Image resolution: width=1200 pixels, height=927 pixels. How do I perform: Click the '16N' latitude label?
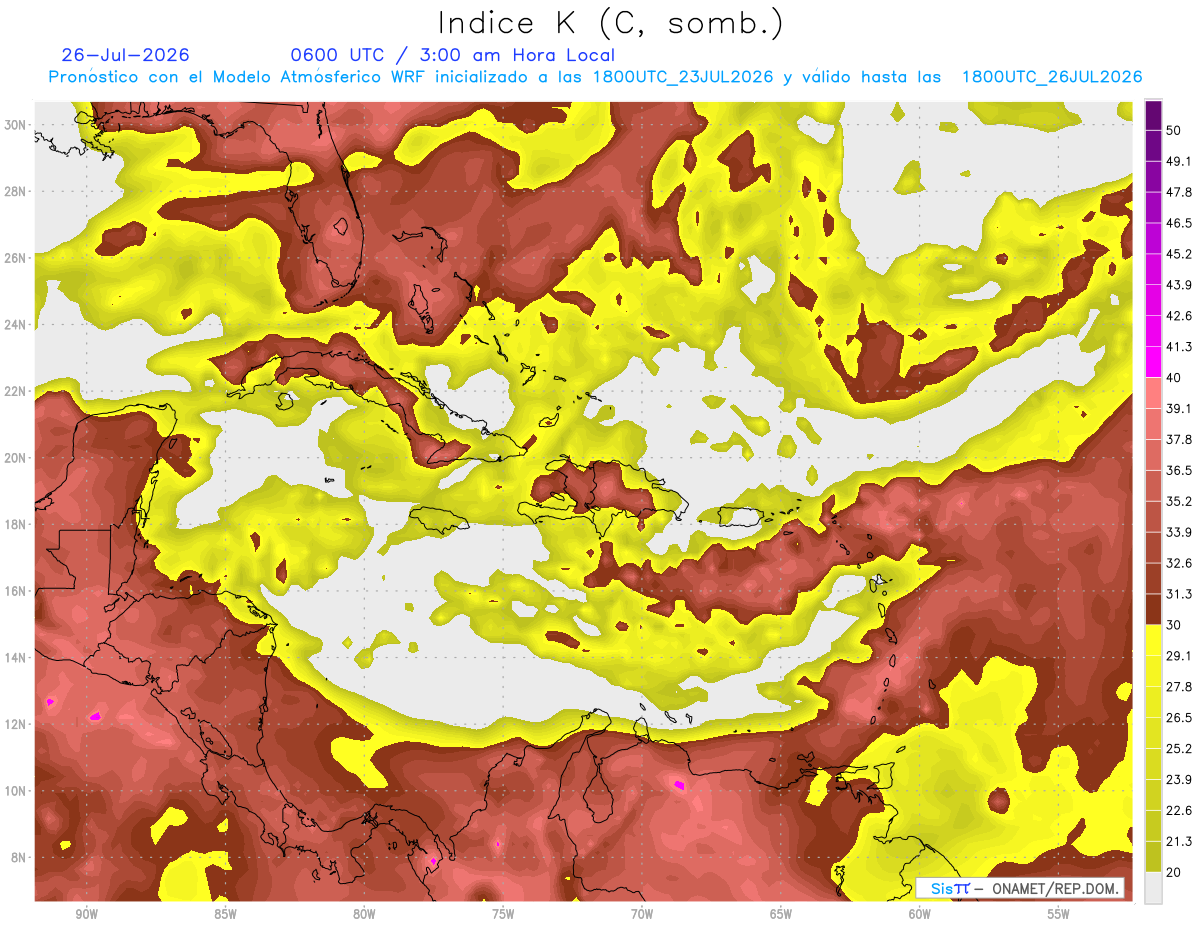[x=15, y=591]
